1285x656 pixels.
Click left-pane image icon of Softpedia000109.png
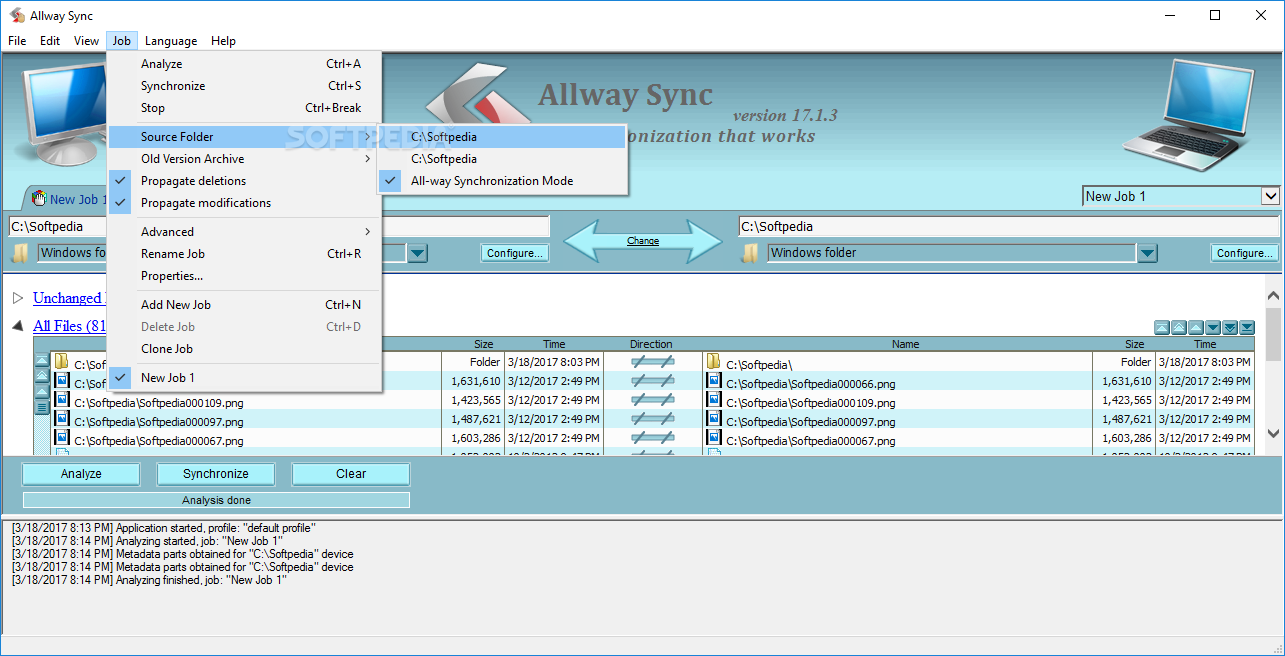62,399
